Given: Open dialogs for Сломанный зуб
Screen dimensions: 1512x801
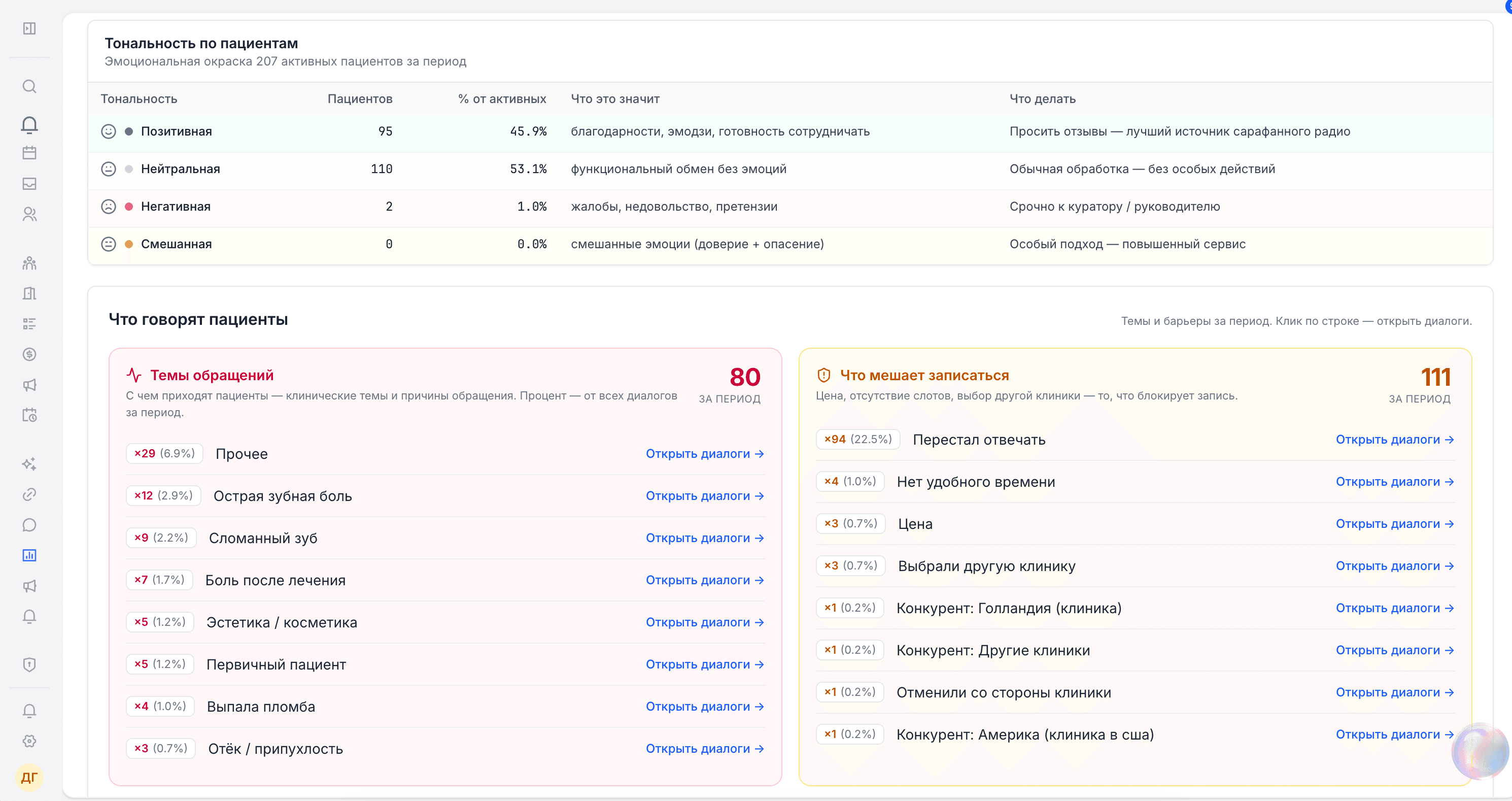Looking at the screenshot, I should pyautogui.click(x=705, y=539).
